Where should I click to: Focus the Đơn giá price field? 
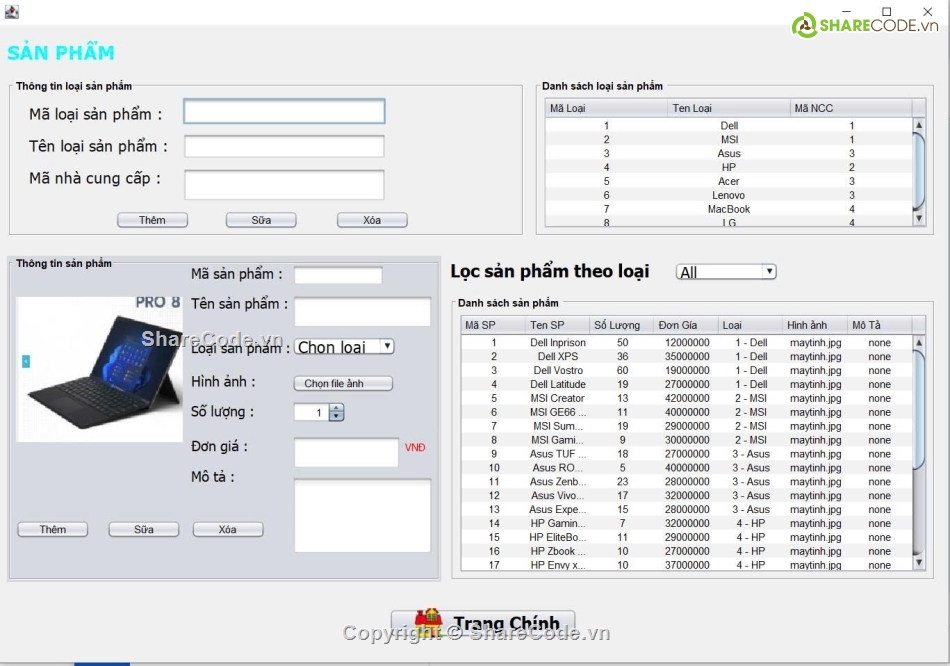[347, 452]
